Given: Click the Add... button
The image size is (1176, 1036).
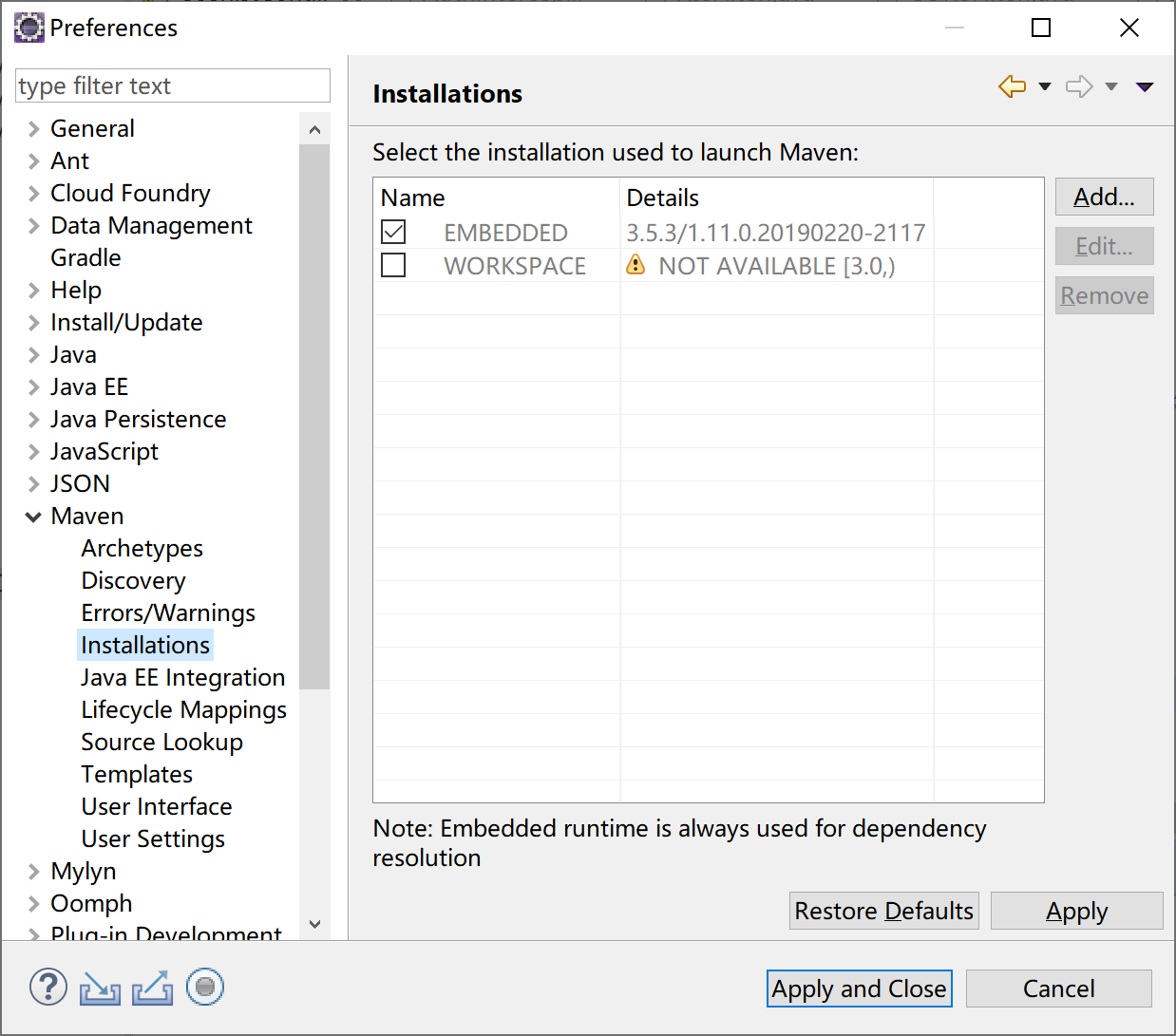Looking at the screenshot, I should 1105,197.
